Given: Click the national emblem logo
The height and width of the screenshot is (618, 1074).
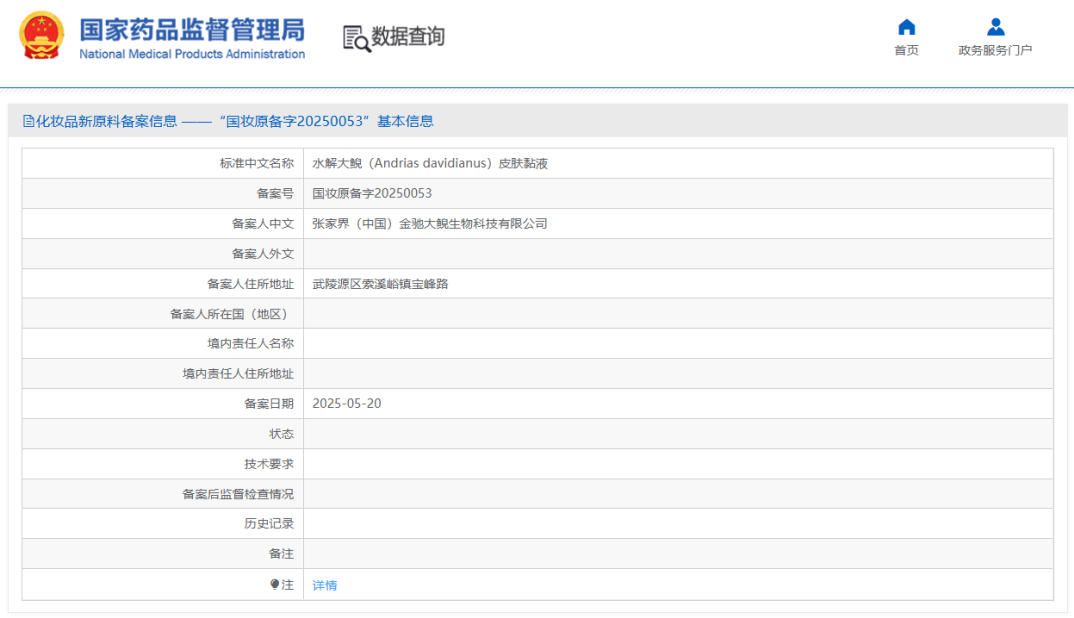Looking at the screenshot, I should 42,36.
